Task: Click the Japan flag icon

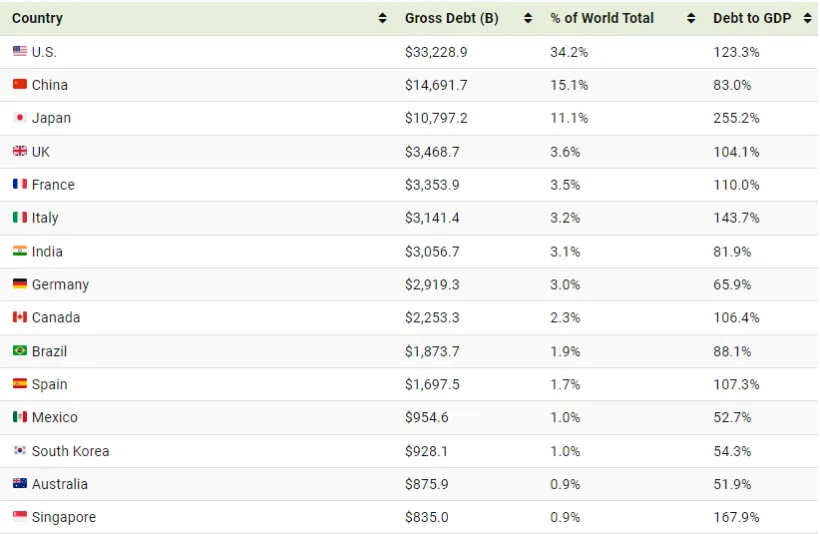Action: pos(20,117)
